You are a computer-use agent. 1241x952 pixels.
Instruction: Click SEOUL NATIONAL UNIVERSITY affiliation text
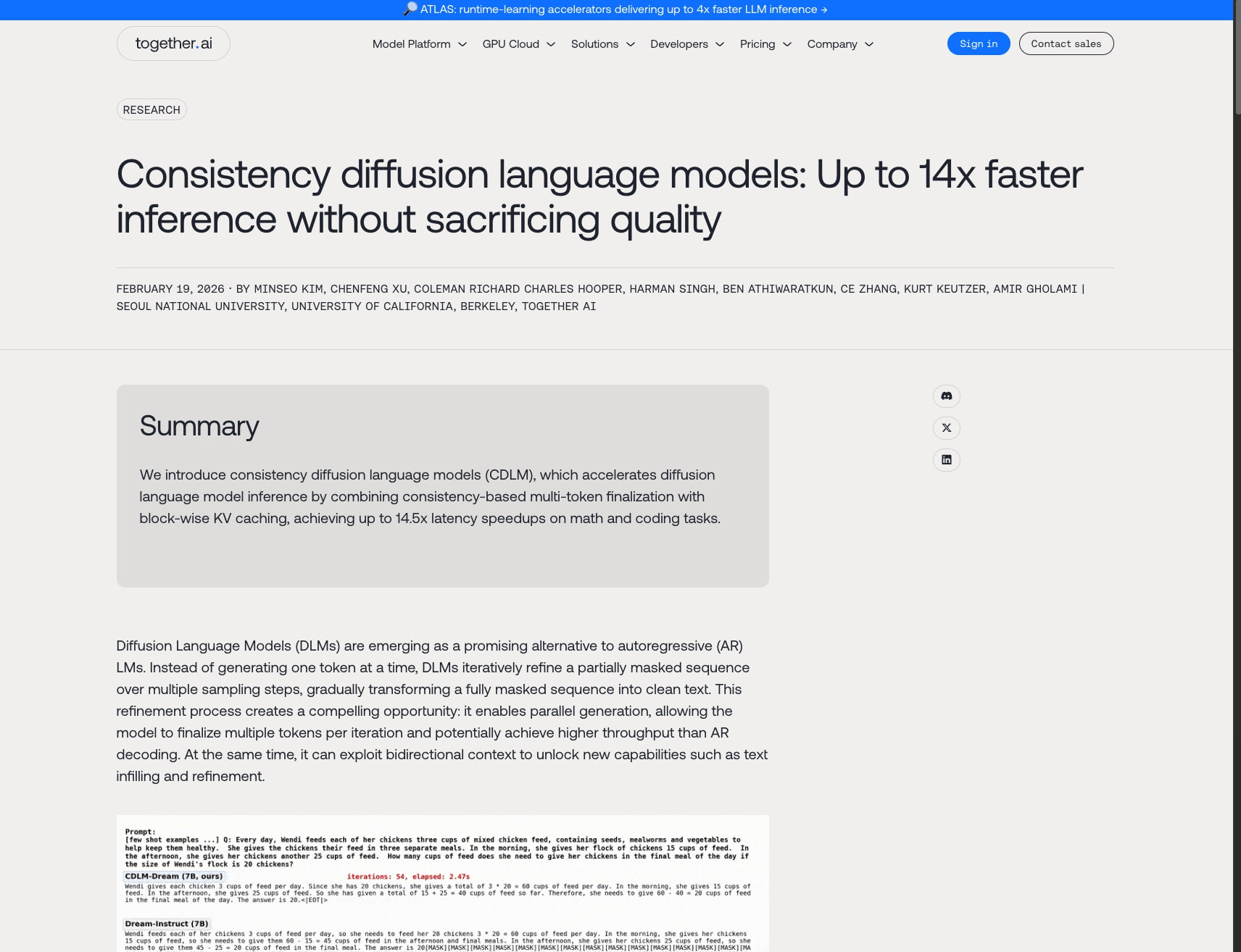pos(200,306)
